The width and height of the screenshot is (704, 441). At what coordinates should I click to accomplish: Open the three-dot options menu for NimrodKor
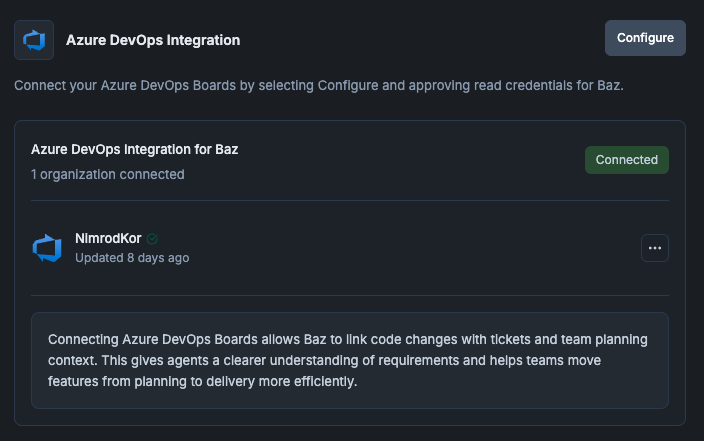[x=655, y=248]
